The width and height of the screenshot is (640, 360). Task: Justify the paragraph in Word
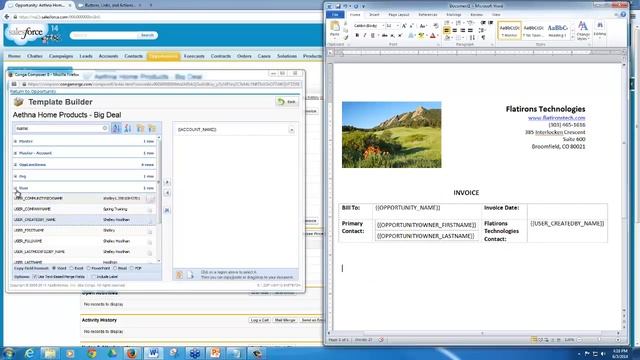pyautogui.click(x=470, y=30)
